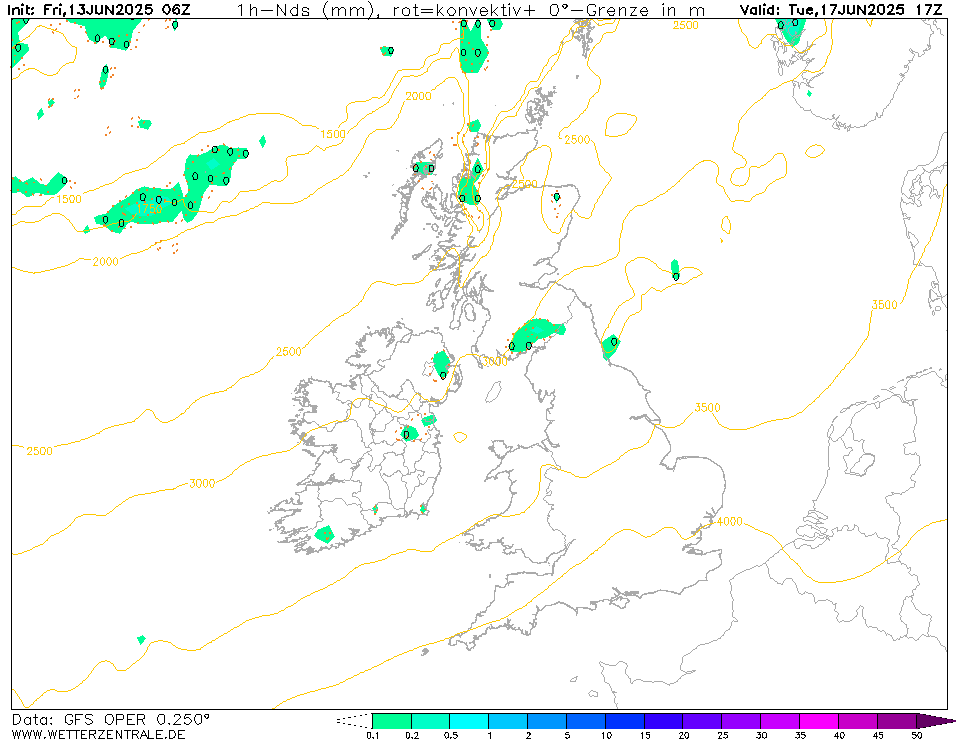Screen dimensions: 959x741
Task: Select the 10–15 mm legend swatch
Action: click(624, 721)
